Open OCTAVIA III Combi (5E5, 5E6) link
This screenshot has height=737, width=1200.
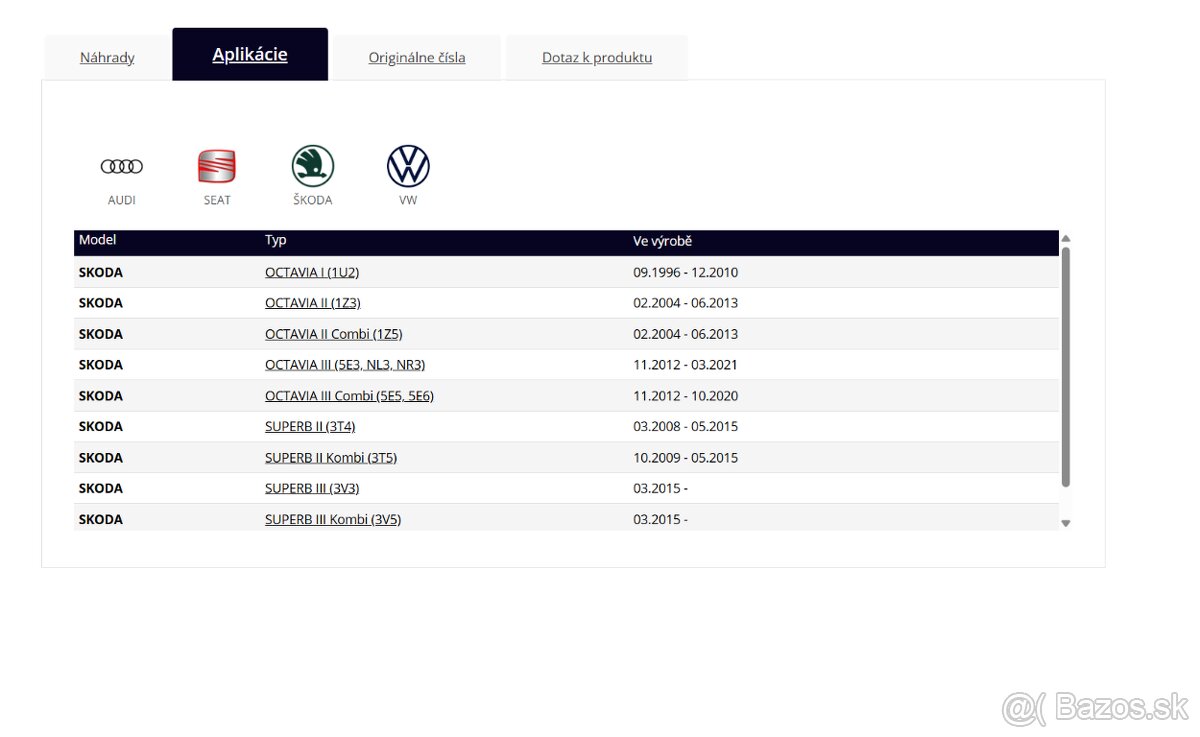click(349, 396)
